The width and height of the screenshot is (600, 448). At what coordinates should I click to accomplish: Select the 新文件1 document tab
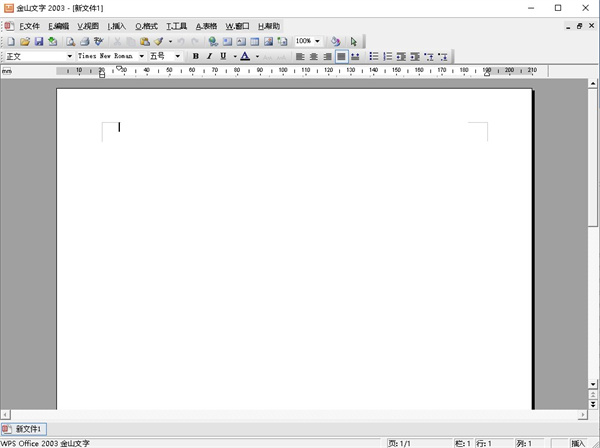coord(24,429)
